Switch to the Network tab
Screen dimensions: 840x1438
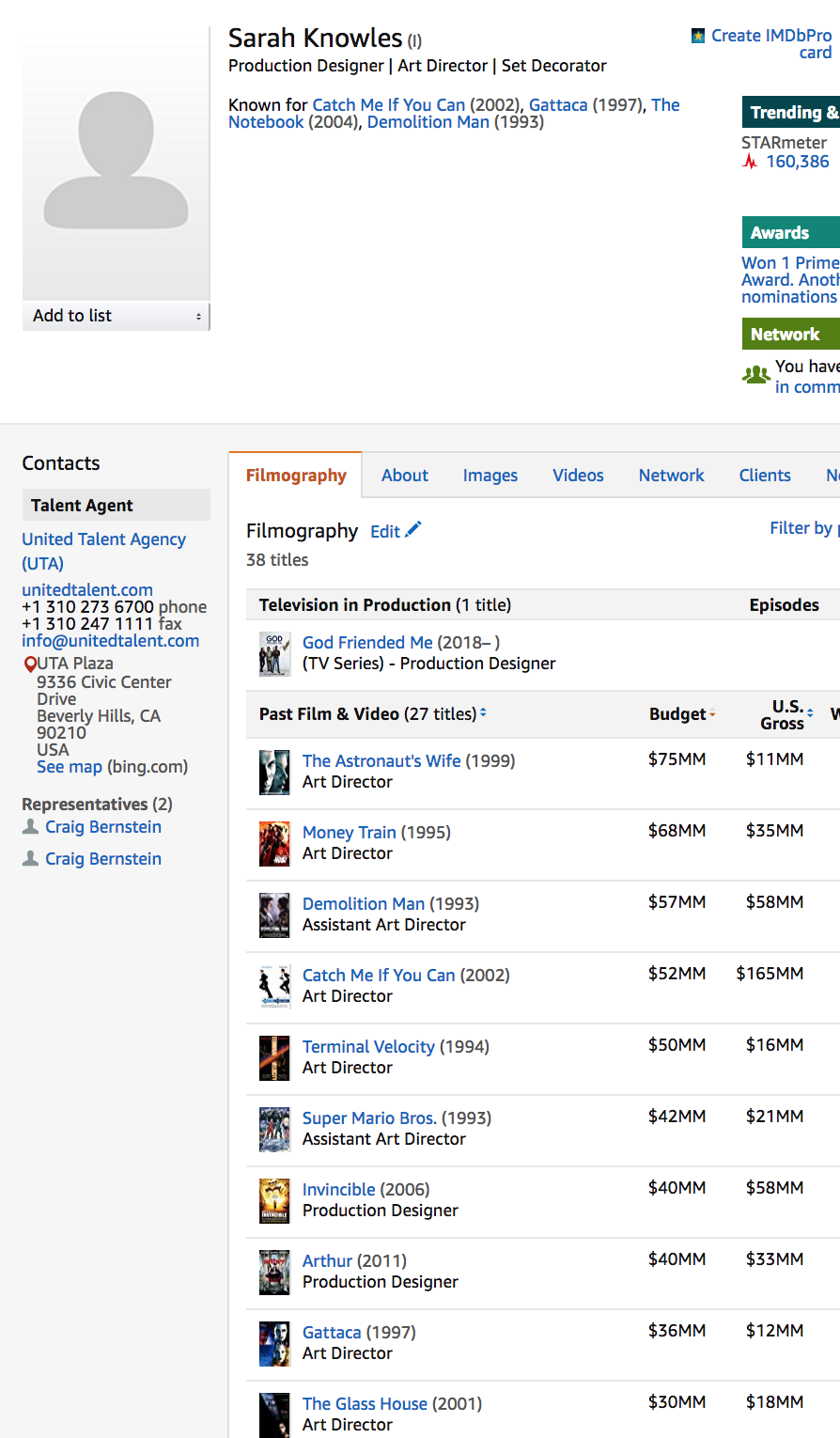coord(671,476)
